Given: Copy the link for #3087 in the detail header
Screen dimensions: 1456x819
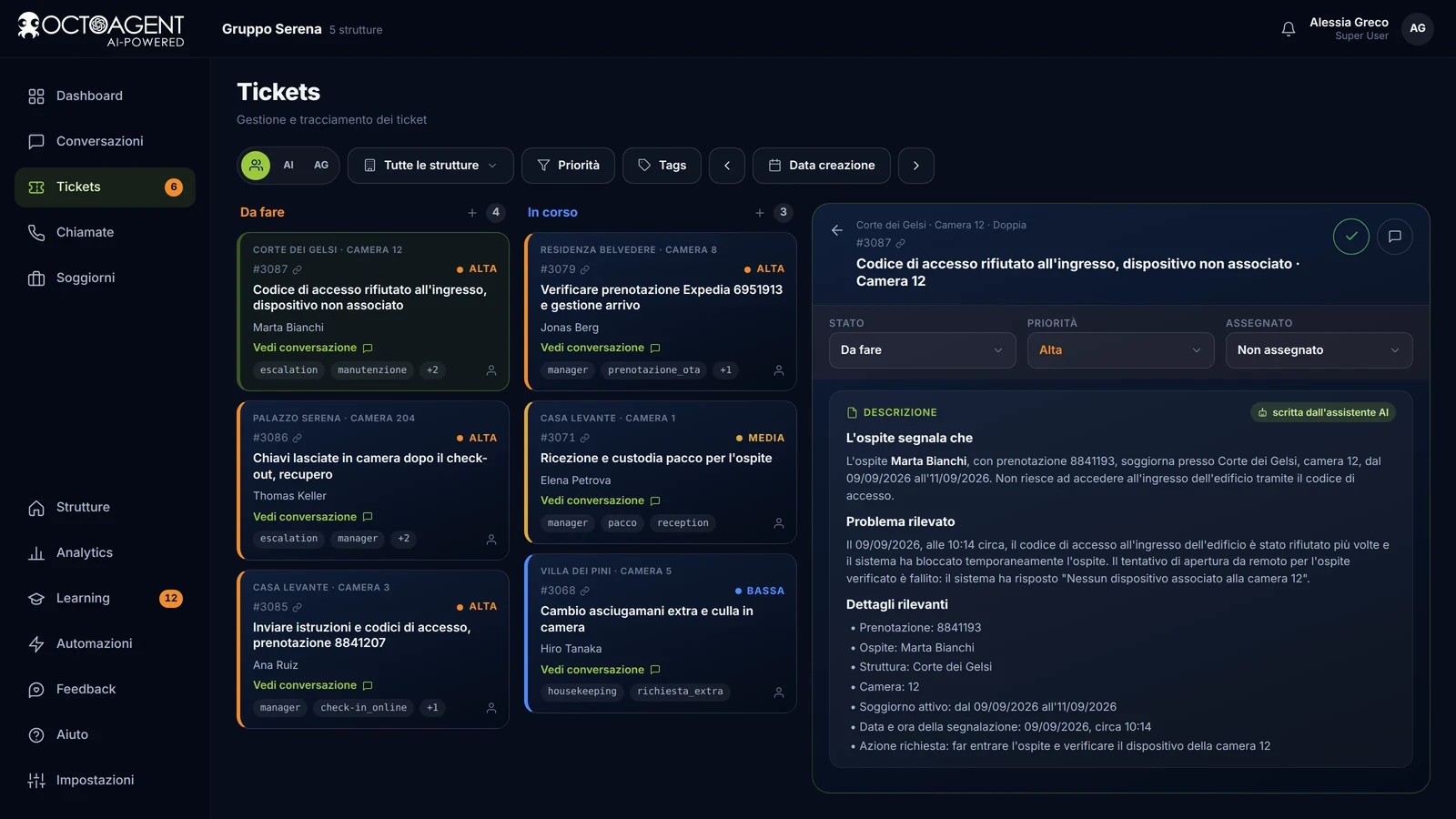Looking at the screenshot, I should pos(901,243).
